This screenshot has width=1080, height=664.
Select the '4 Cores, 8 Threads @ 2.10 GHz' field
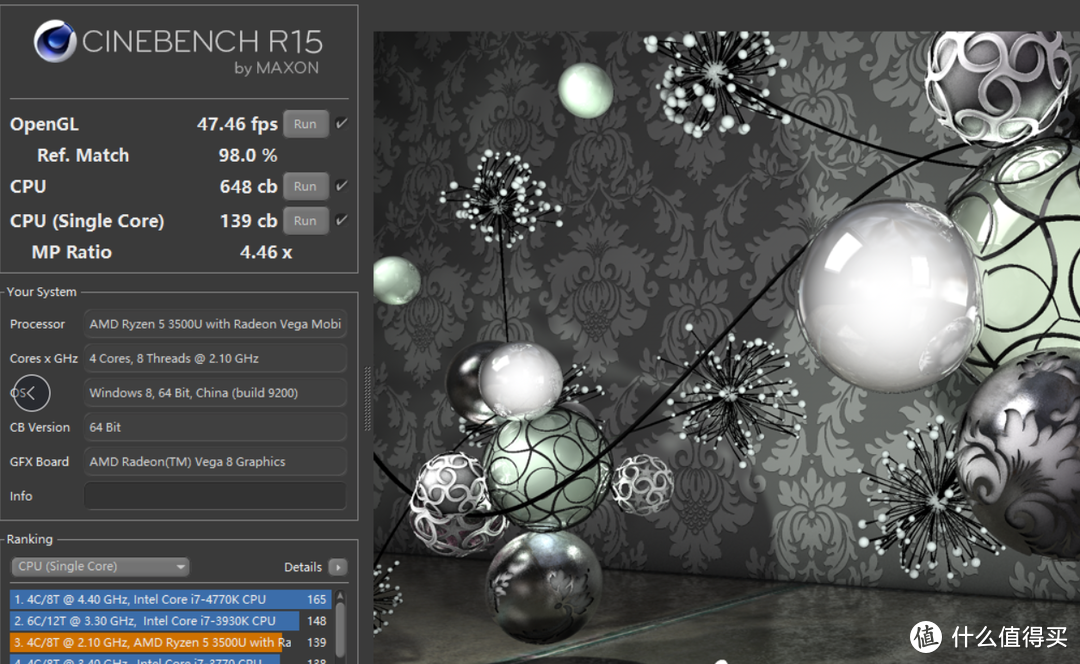pos(215,358)
